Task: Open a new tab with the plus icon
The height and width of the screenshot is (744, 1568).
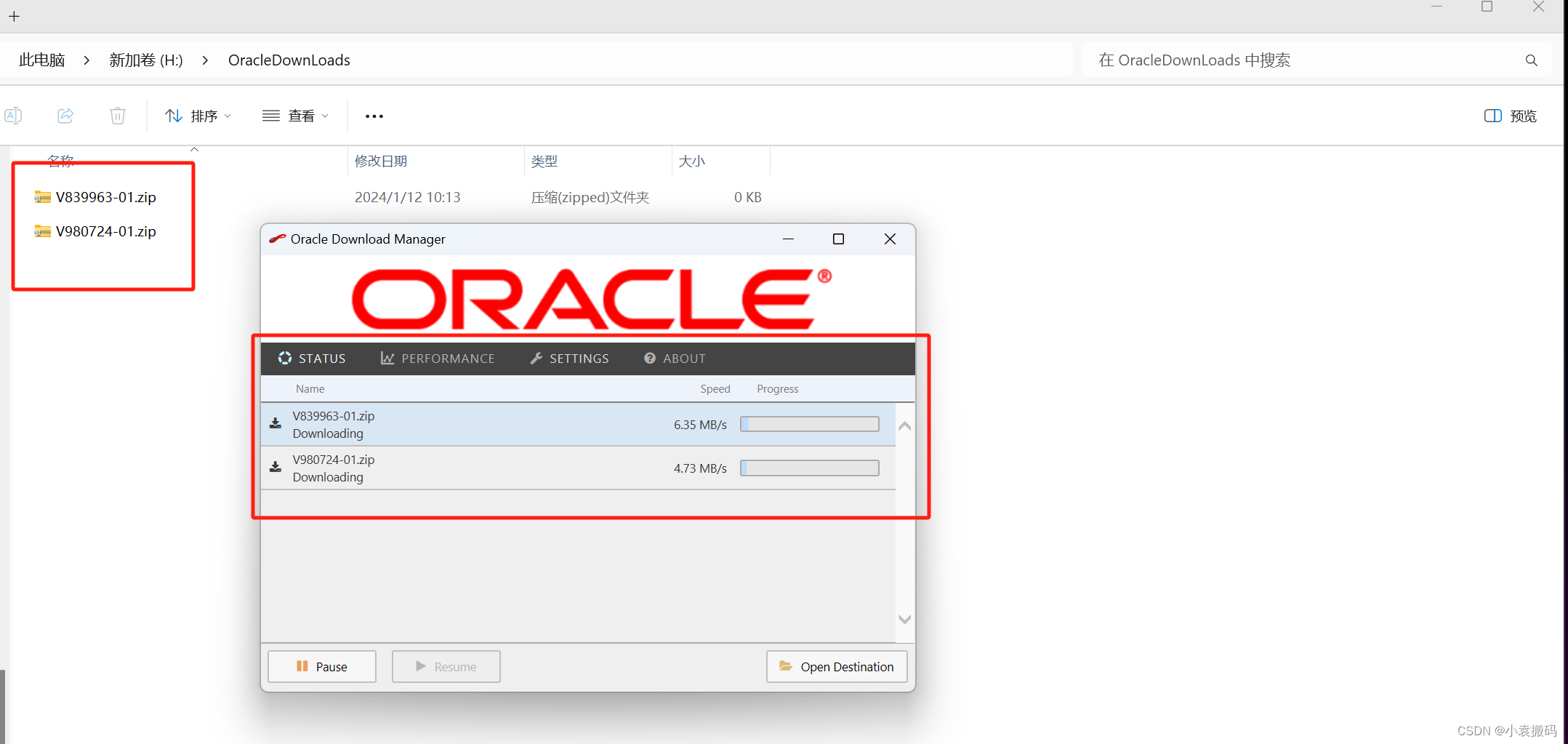Action: point(14,15)
